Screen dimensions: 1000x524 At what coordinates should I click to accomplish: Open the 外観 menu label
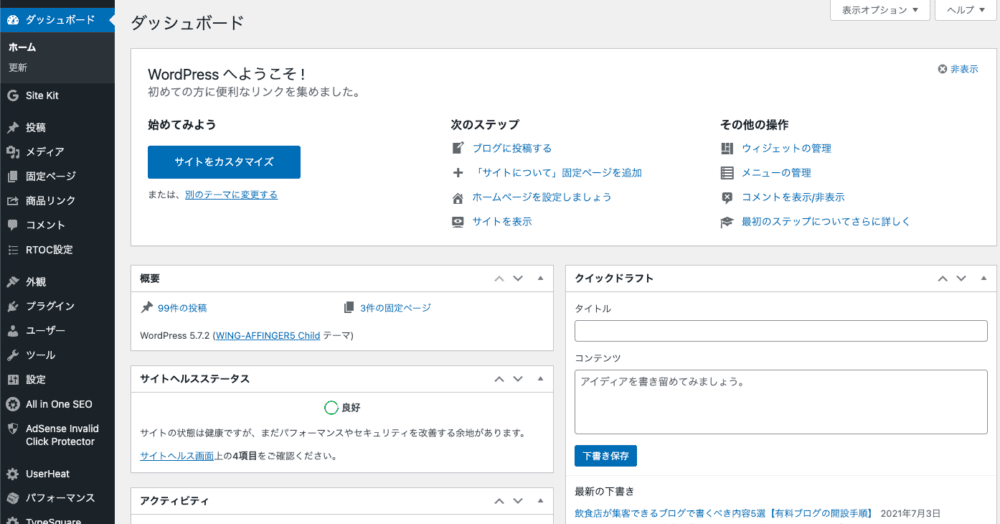[x=36, y=282]
